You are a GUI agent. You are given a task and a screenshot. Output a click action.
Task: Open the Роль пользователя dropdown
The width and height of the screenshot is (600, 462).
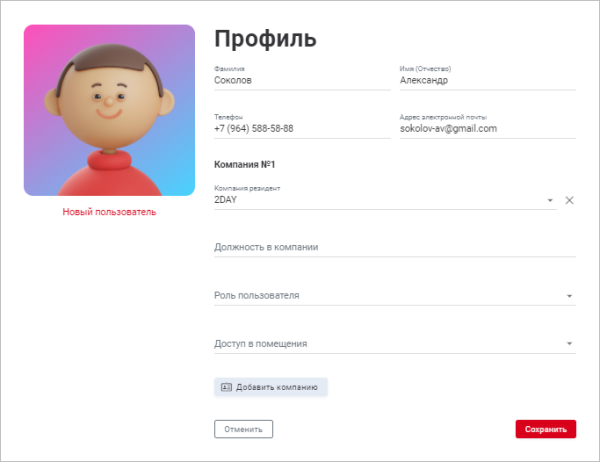(x=395, y=295)
